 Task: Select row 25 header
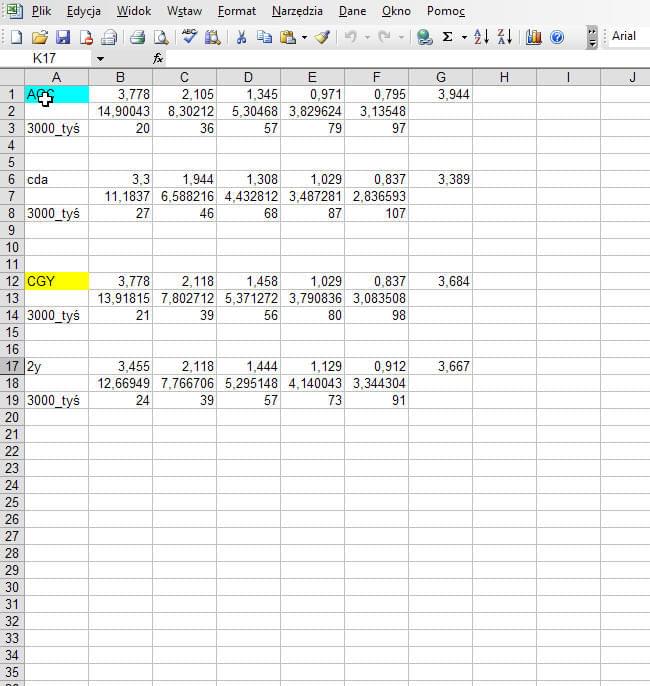coord(12,502)
